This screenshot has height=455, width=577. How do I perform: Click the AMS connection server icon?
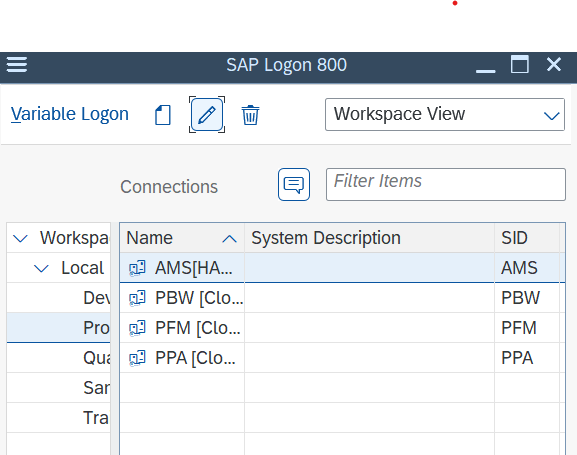click(x=137, y=268)
